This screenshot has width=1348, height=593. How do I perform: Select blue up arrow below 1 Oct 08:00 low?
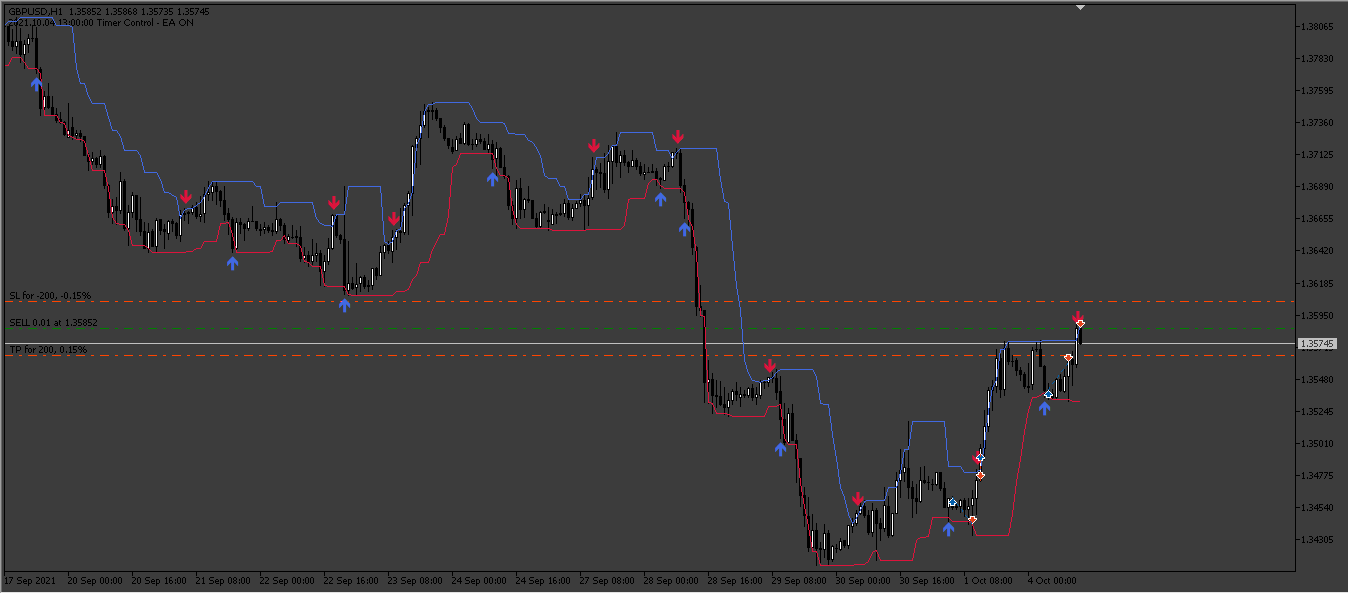(948, 528)
